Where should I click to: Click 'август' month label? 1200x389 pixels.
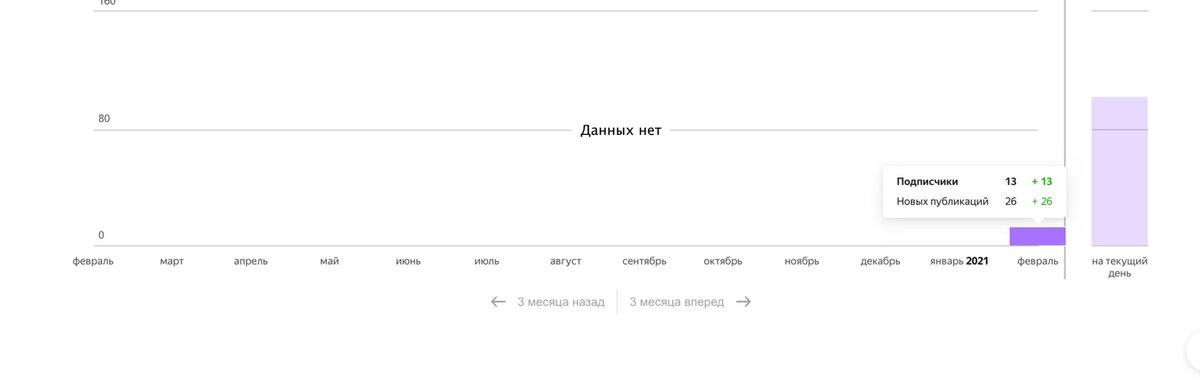565,262
